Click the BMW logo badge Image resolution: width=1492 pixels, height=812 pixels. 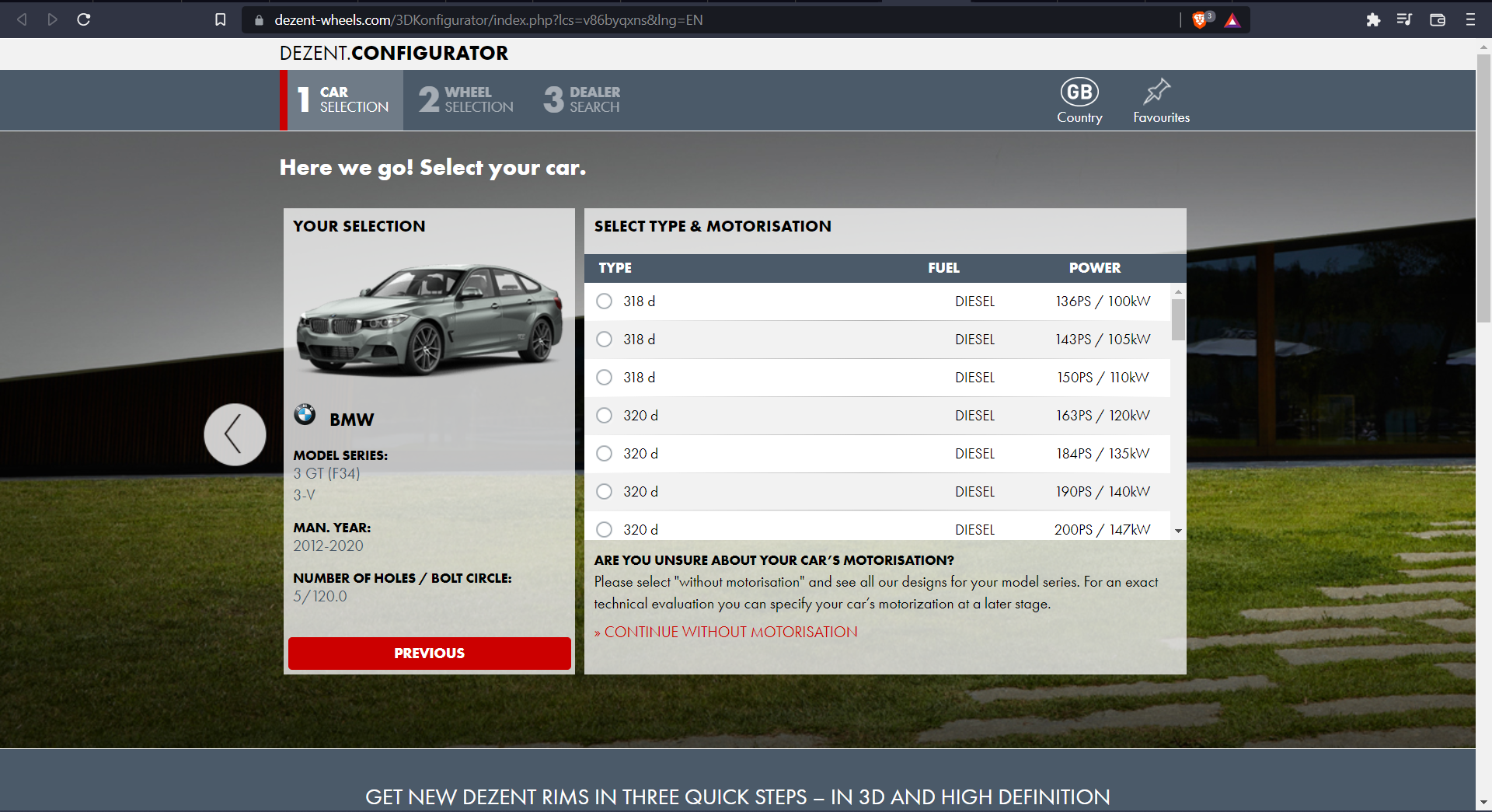click(305, 414)
